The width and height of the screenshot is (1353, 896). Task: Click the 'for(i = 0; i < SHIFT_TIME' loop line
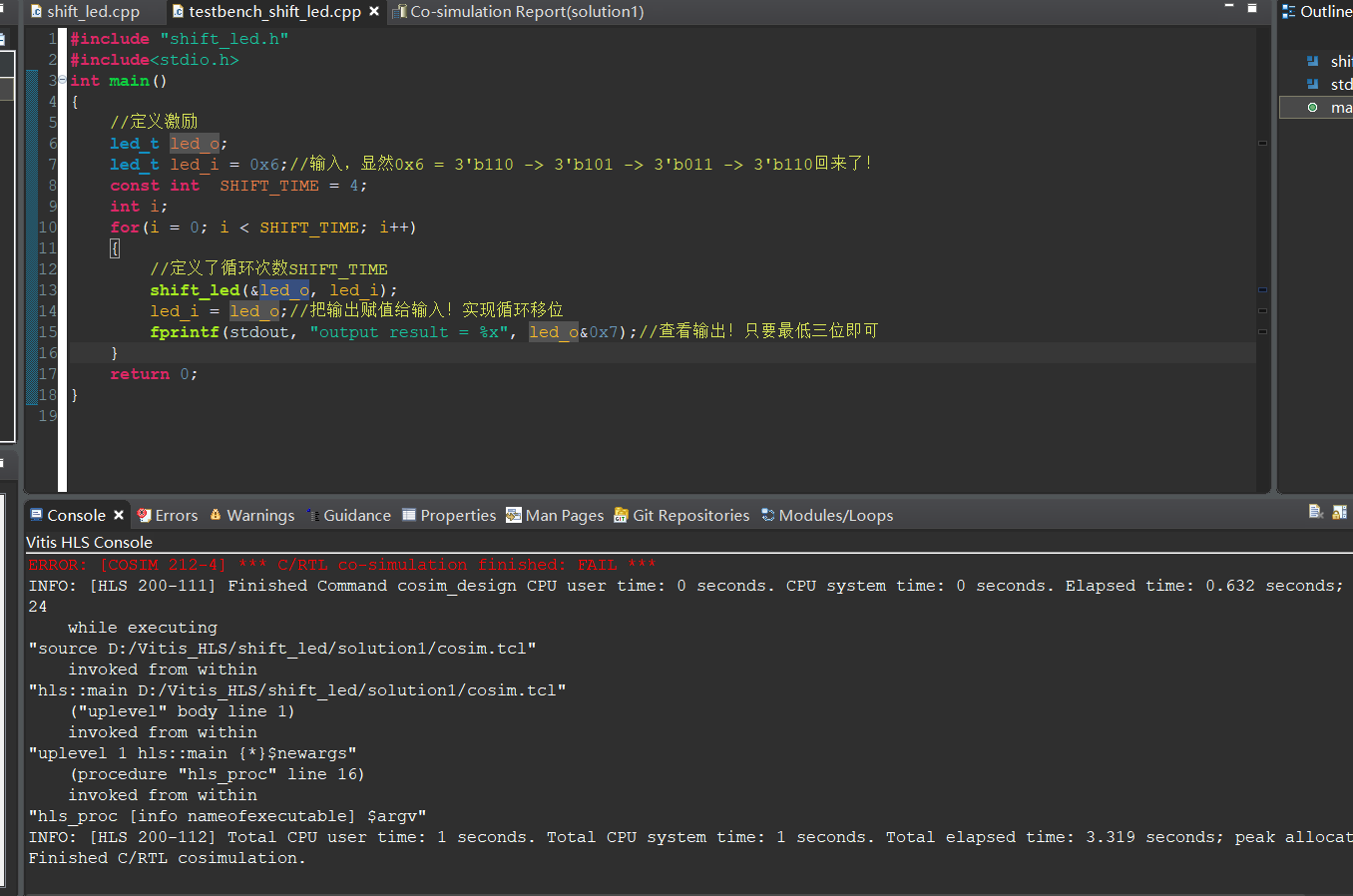click(263, 227)
